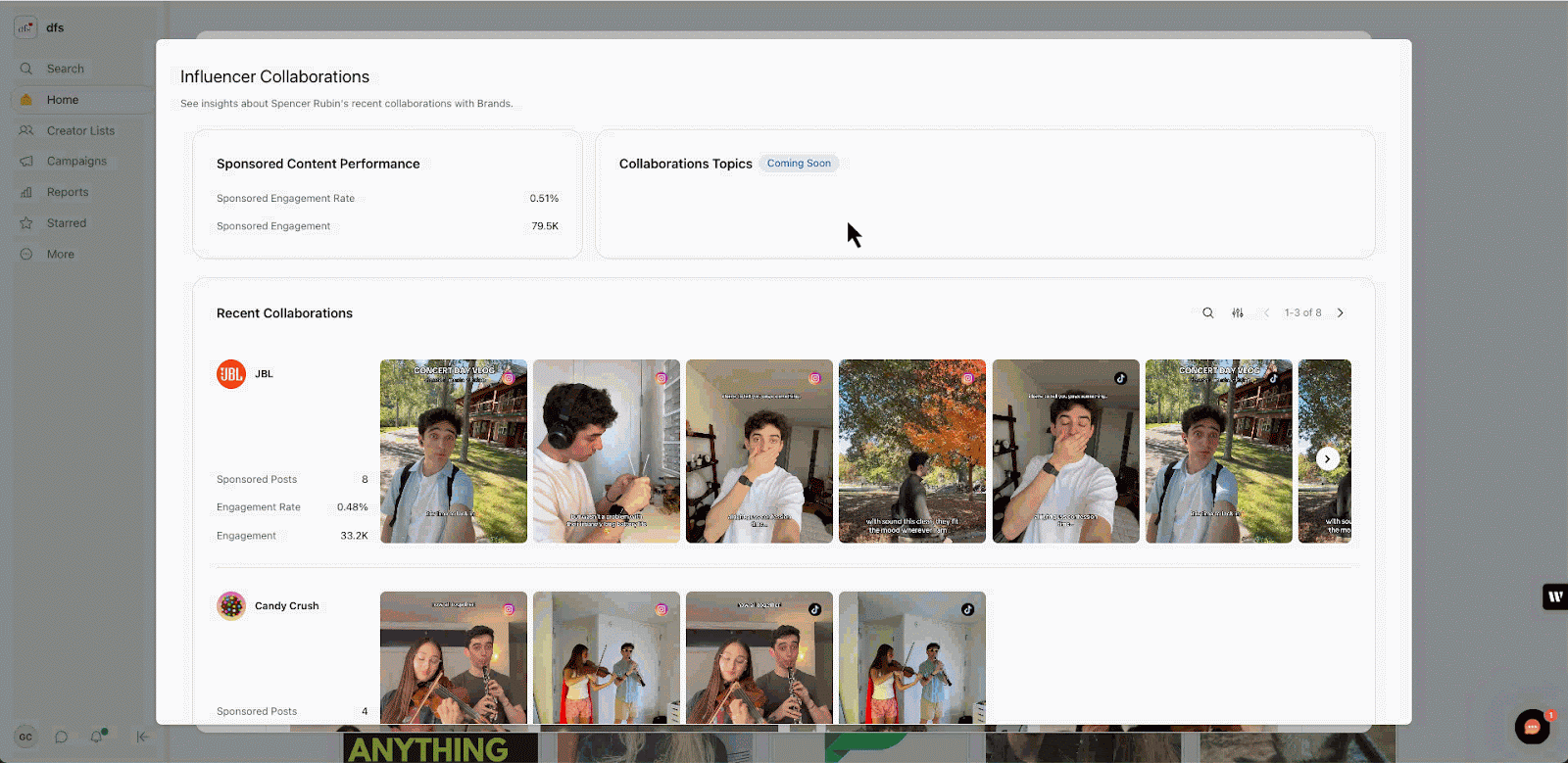Click the JBL Engagement Rate 0.48% value
The image size is (1568, 763).
point(353,507)
